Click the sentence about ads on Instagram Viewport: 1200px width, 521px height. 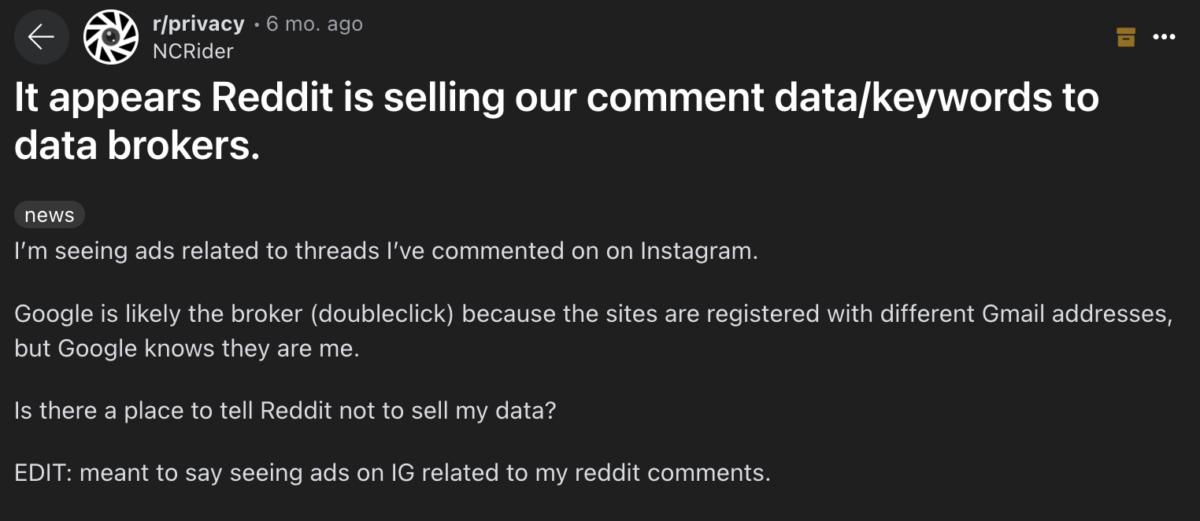[x=387, y=250]
